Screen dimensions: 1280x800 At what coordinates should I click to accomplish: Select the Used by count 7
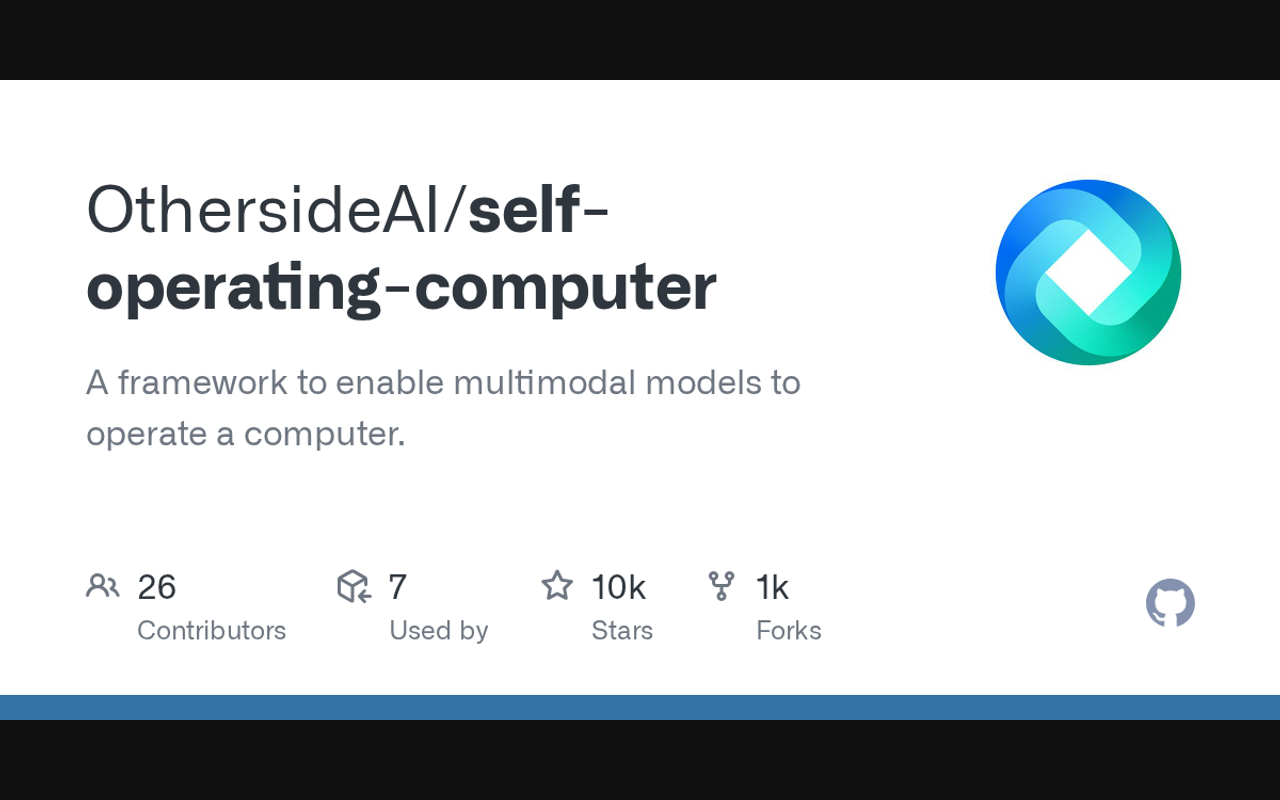point(397,587)
